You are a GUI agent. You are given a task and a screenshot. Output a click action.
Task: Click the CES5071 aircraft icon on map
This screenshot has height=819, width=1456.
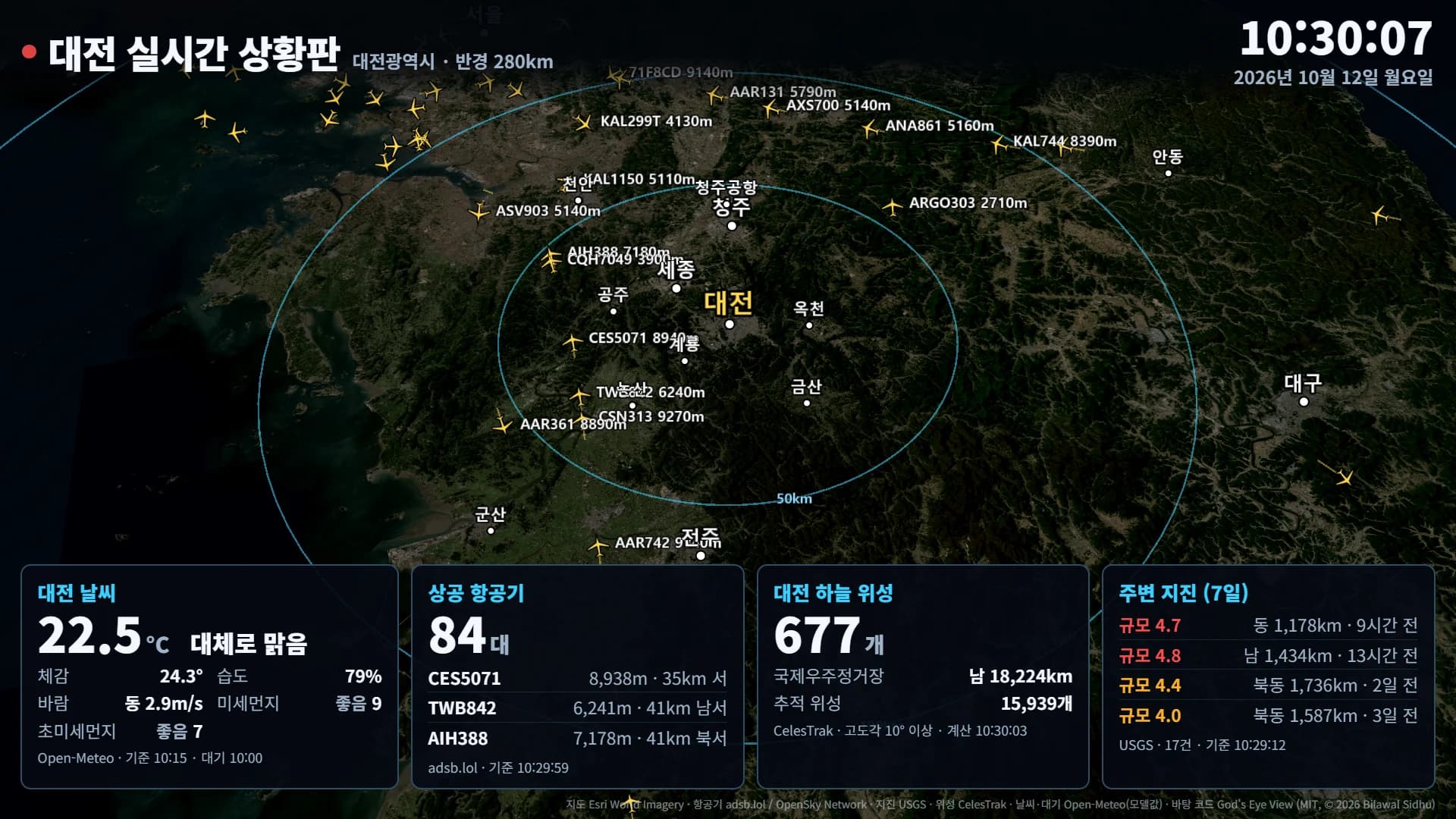(x=573, y=342)
